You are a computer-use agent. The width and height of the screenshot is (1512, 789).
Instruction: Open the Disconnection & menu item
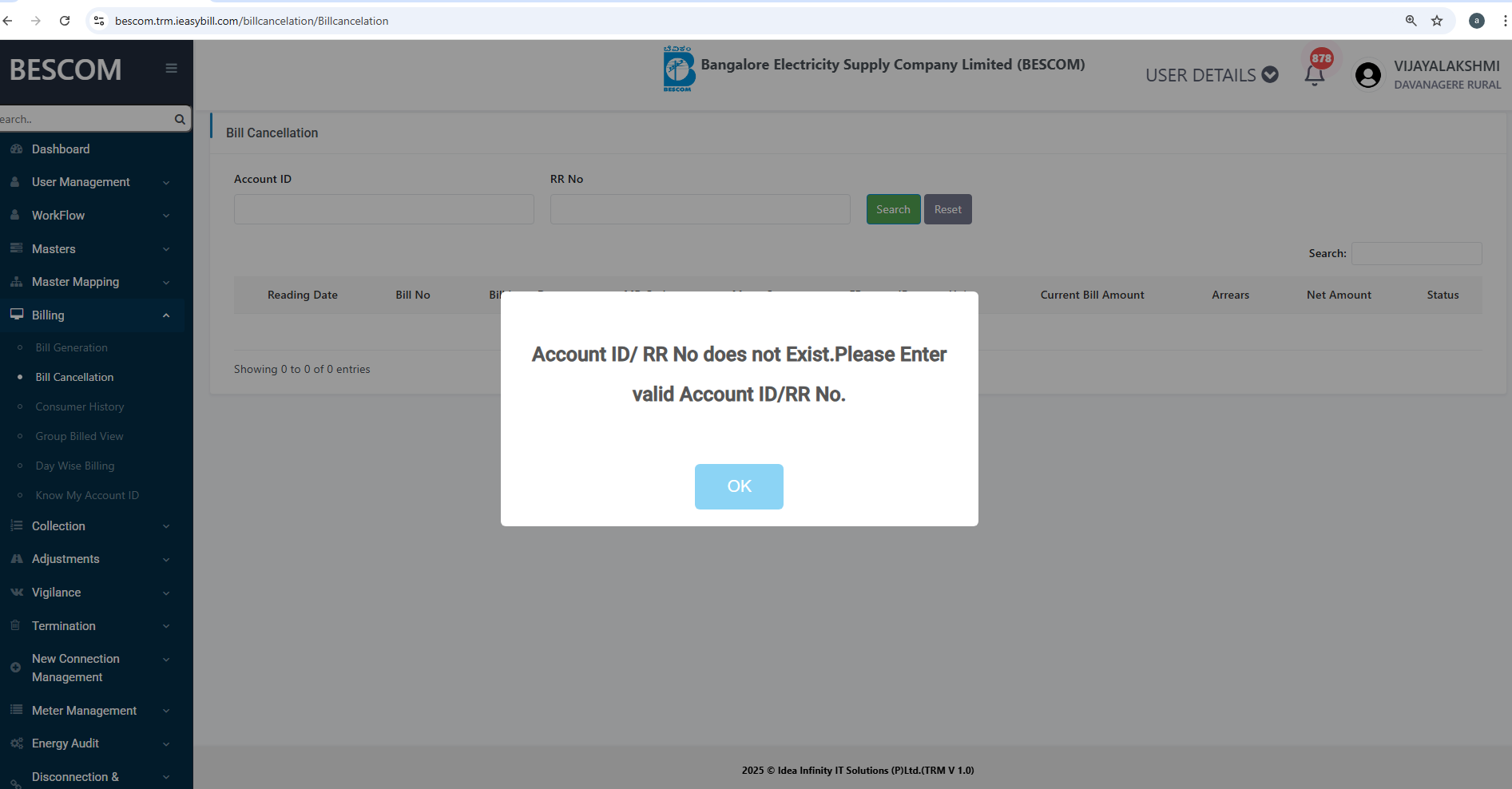pos(75,777)
